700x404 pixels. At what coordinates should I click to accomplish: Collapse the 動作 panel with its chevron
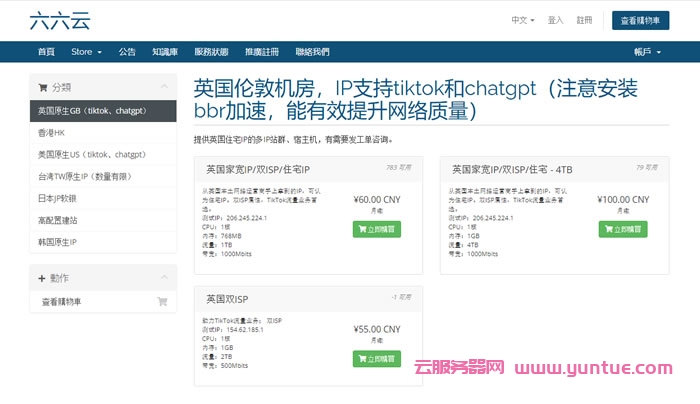pyautogui.click(x=164, y=277)
